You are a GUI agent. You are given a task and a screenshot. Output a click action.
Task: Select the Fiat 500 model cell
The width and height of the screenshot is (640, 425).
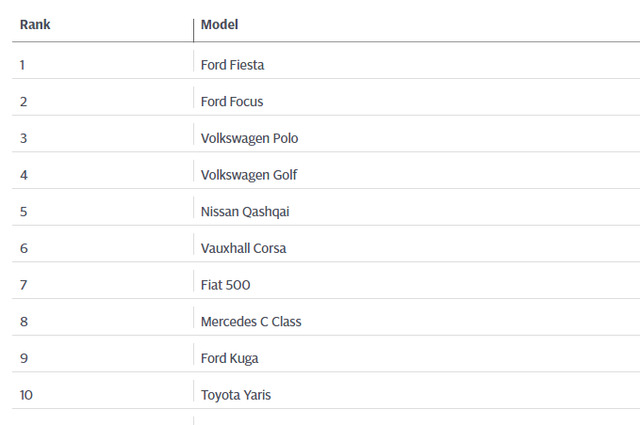(225, 285)
